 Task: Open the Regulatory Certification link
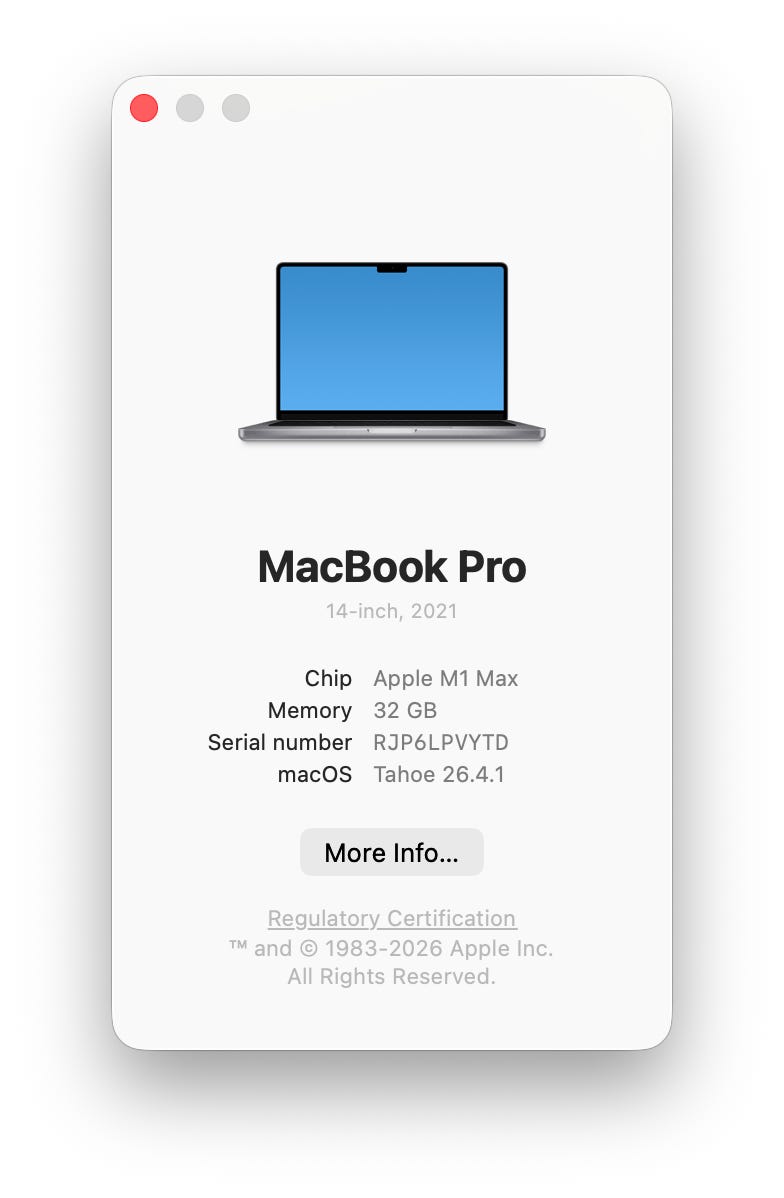pos(391,918)
